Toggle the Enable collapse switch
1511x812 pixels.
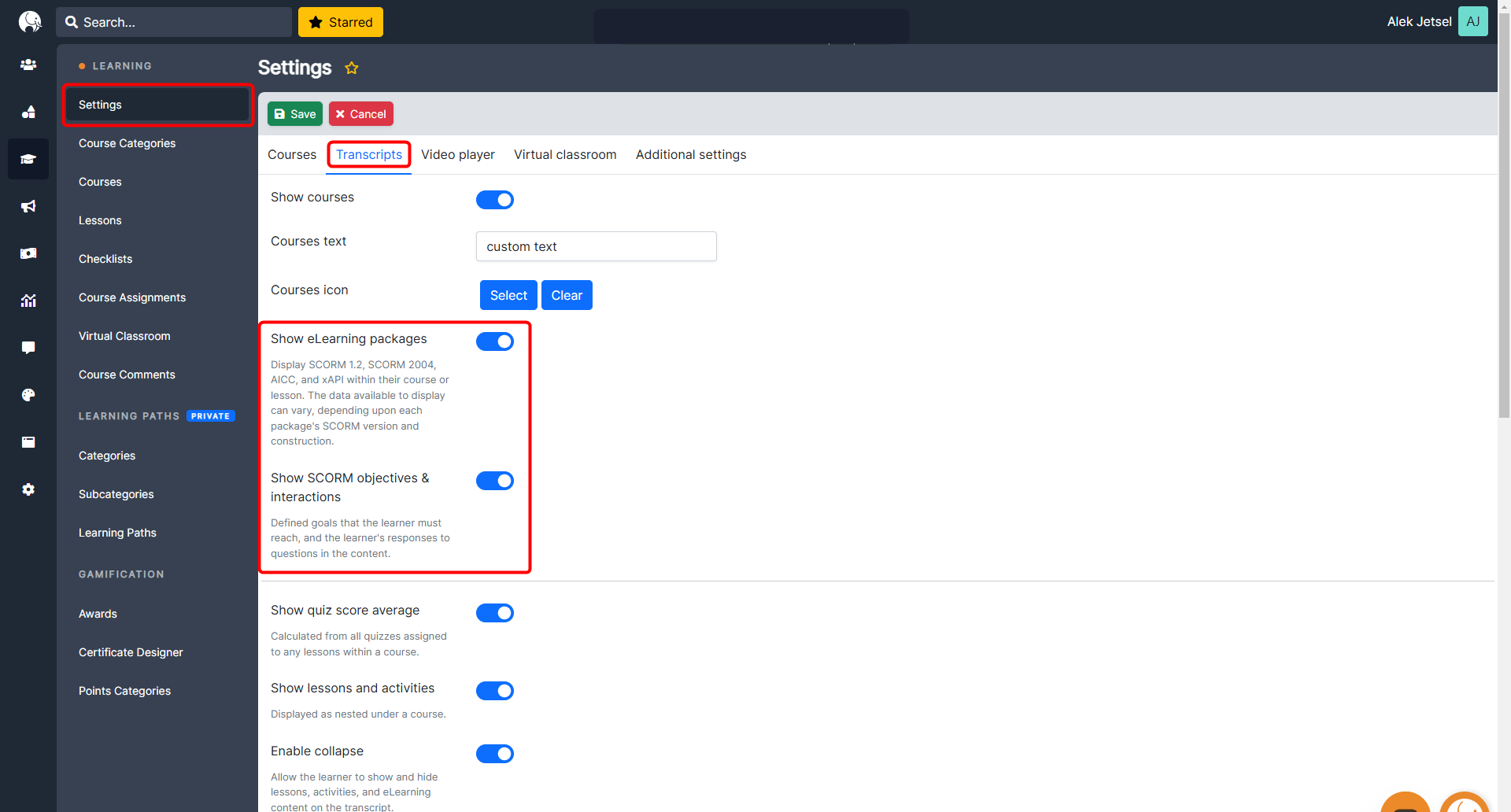click(x=494, y=754)
